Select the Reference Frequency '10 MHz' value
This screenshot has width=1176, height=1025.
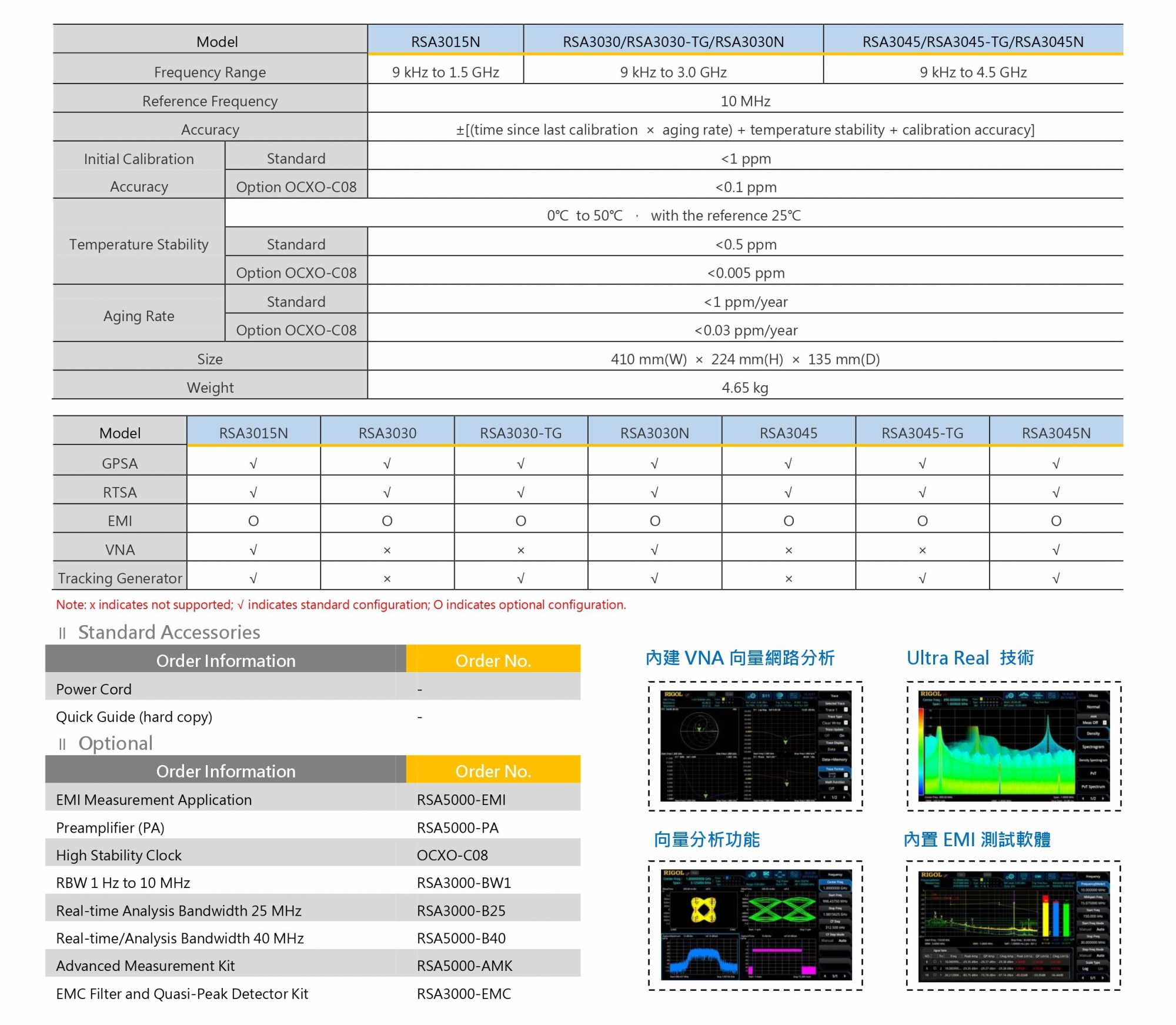(x=746, y=101)
